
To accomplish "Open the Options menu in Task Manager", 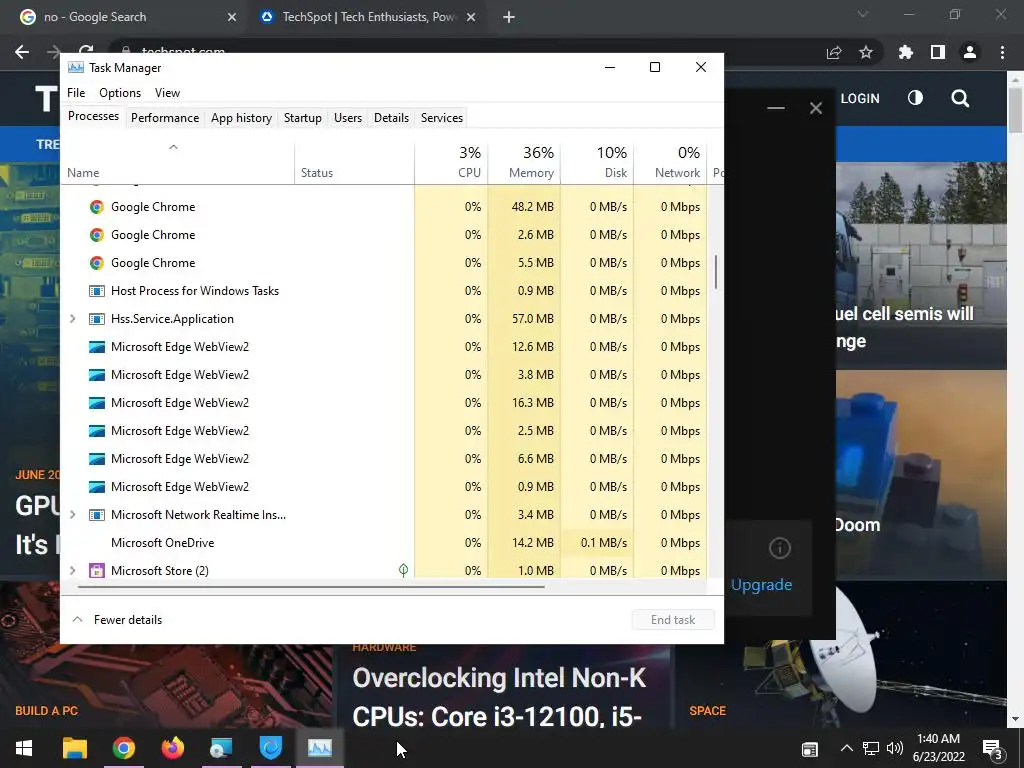I will click(120, 93).
